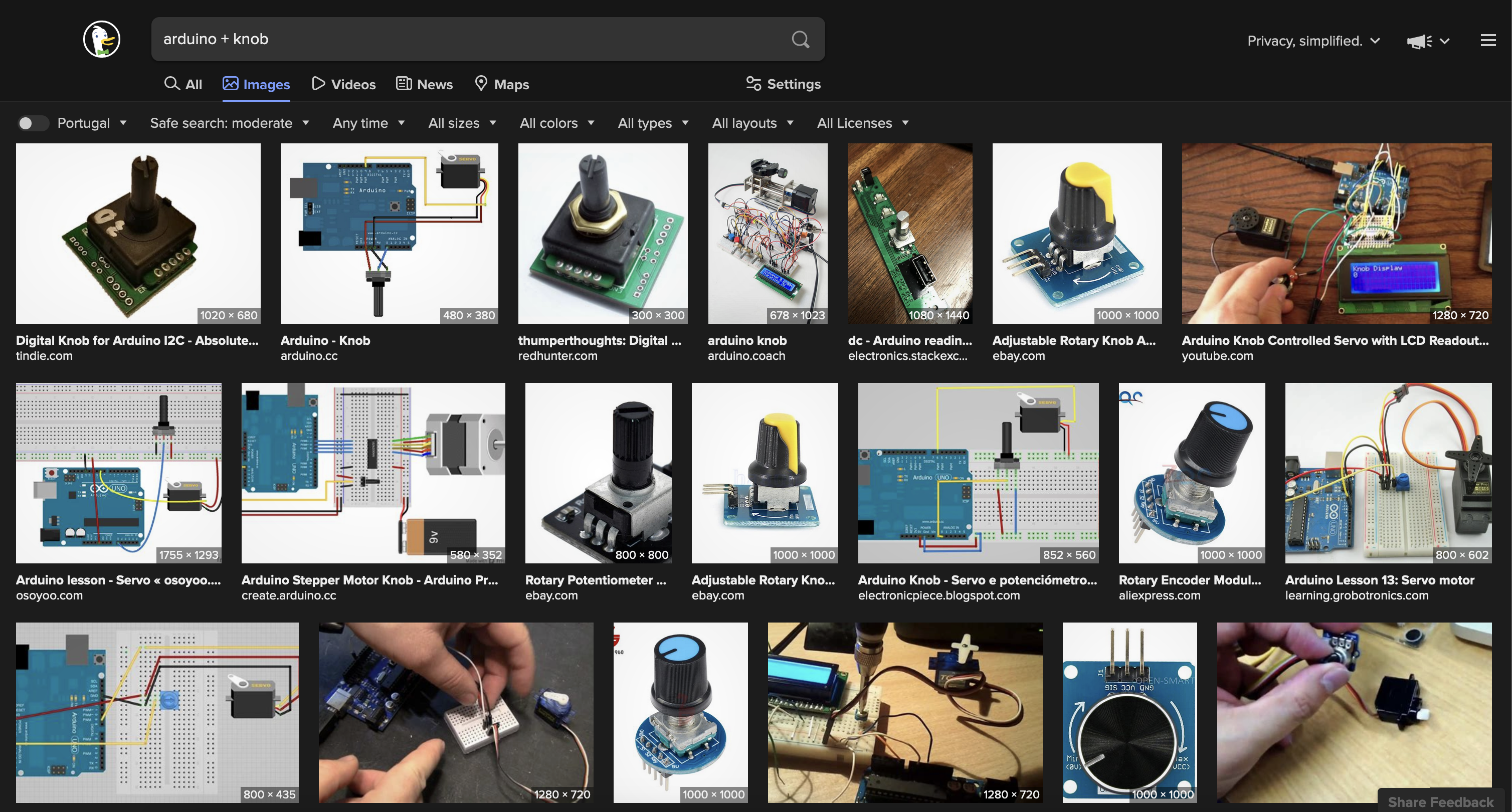The height and width of the screenshot is (812, 1512).
Task: Open the All sizes filter
Action: (463, 123)
